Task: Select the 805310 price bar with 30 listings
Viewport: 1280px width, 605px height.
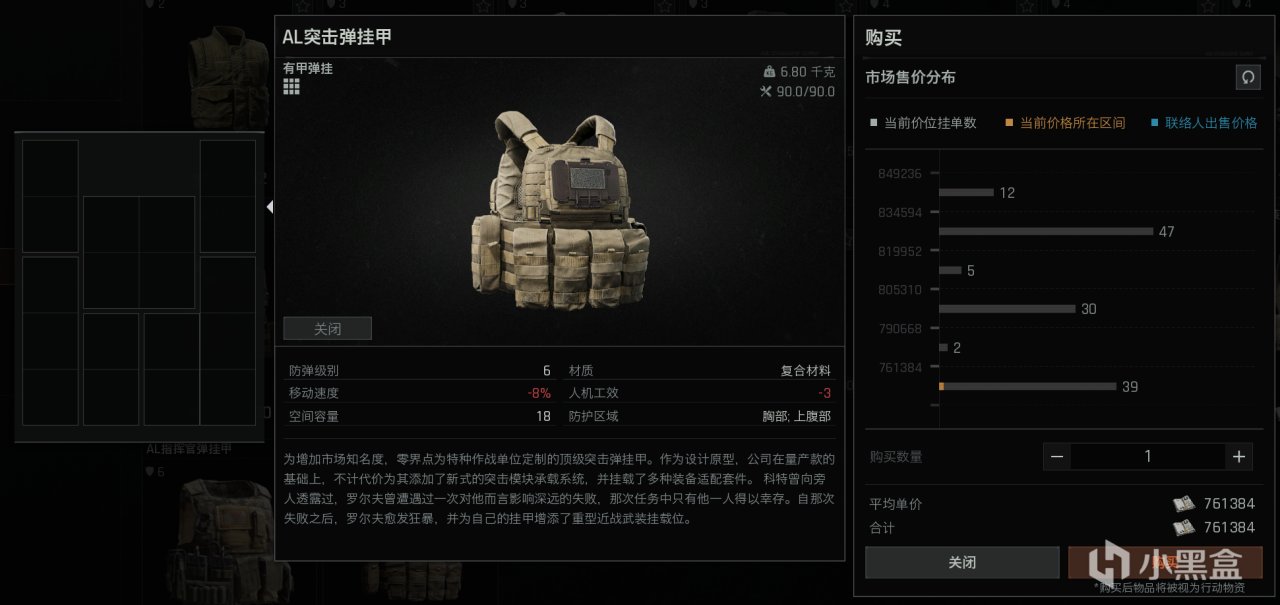Action: click(1007, 309)
